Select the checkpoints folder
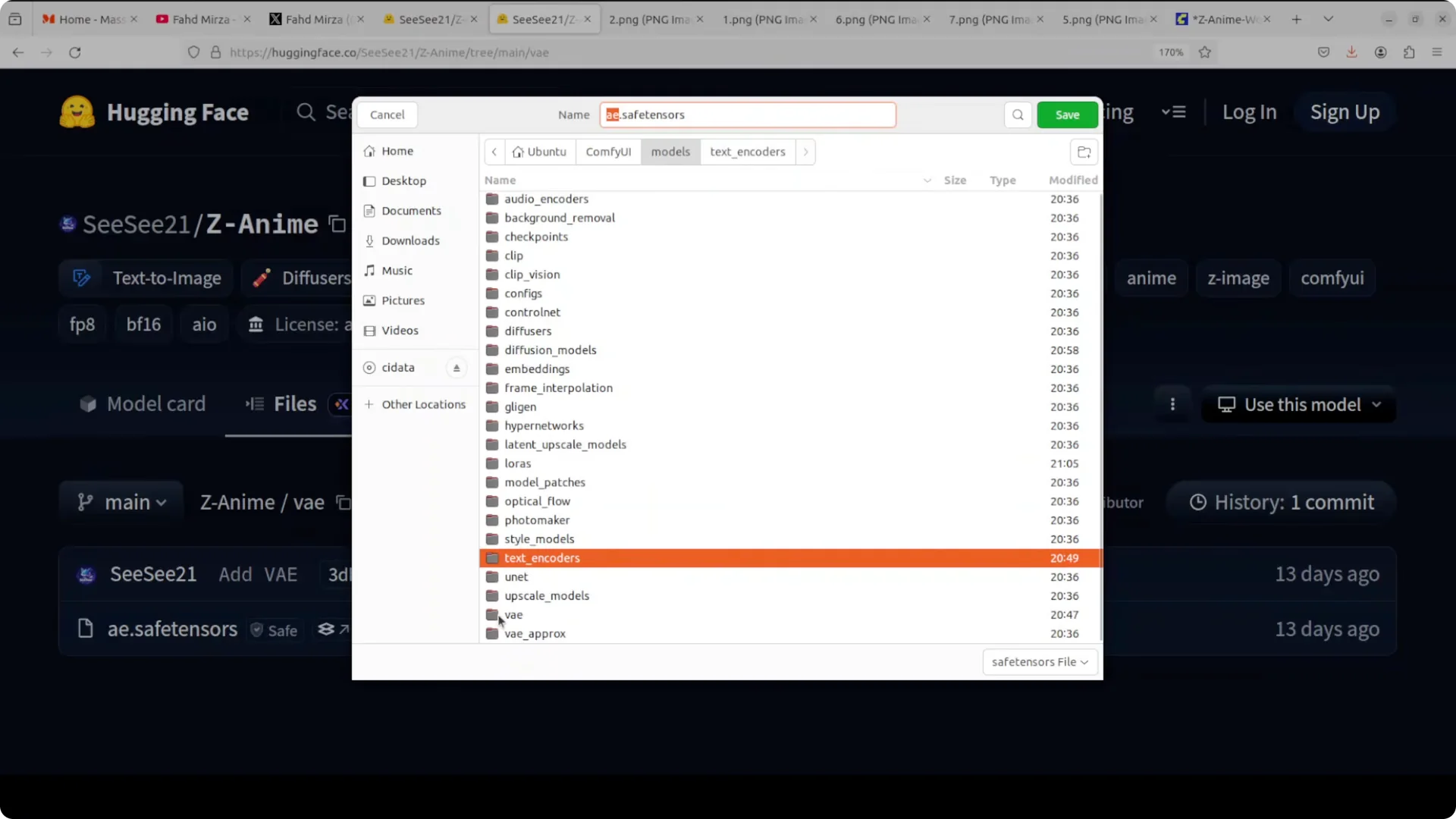1456x819 pixels. click(790, 237)
